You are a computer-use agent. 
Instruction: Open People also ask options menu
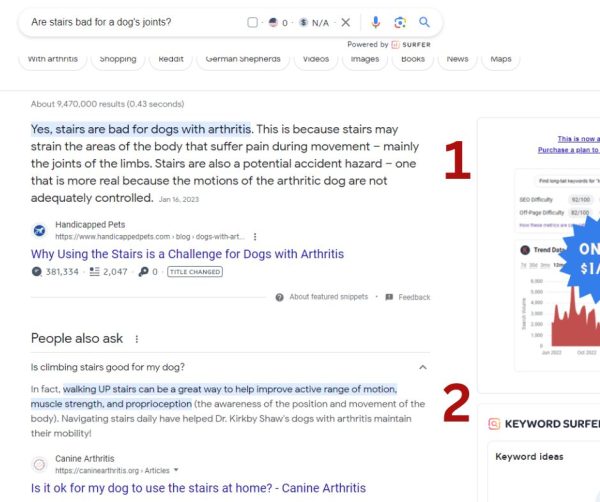point(137,339)
